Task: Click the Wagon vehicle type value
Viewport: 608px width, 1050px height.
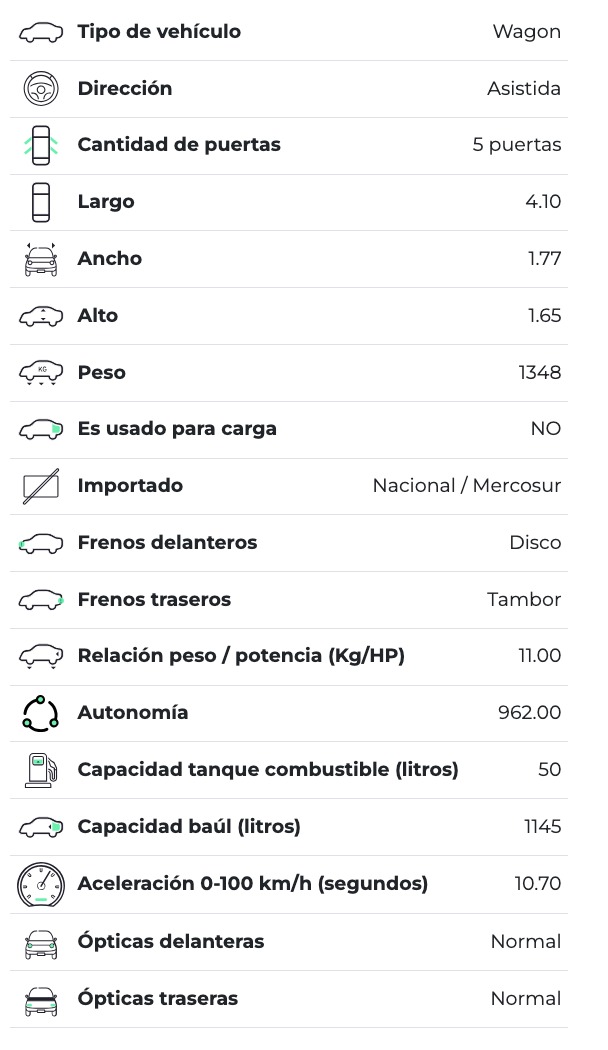Action: click(526, 32)
